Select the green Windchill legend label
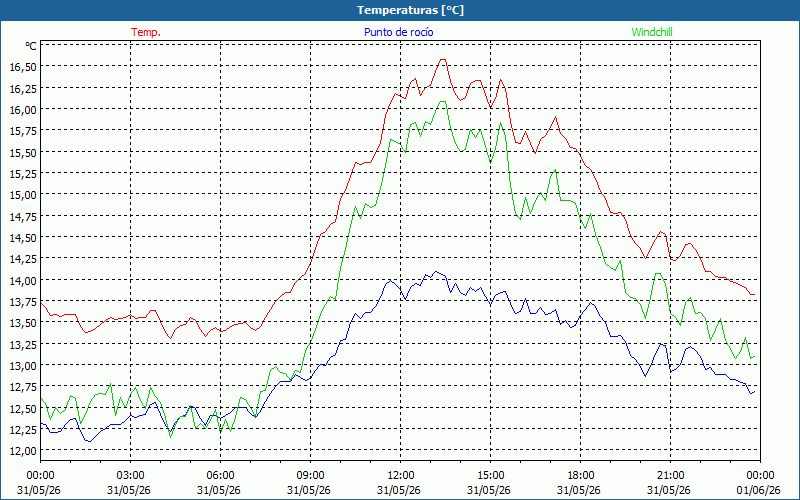 point(652,32)
